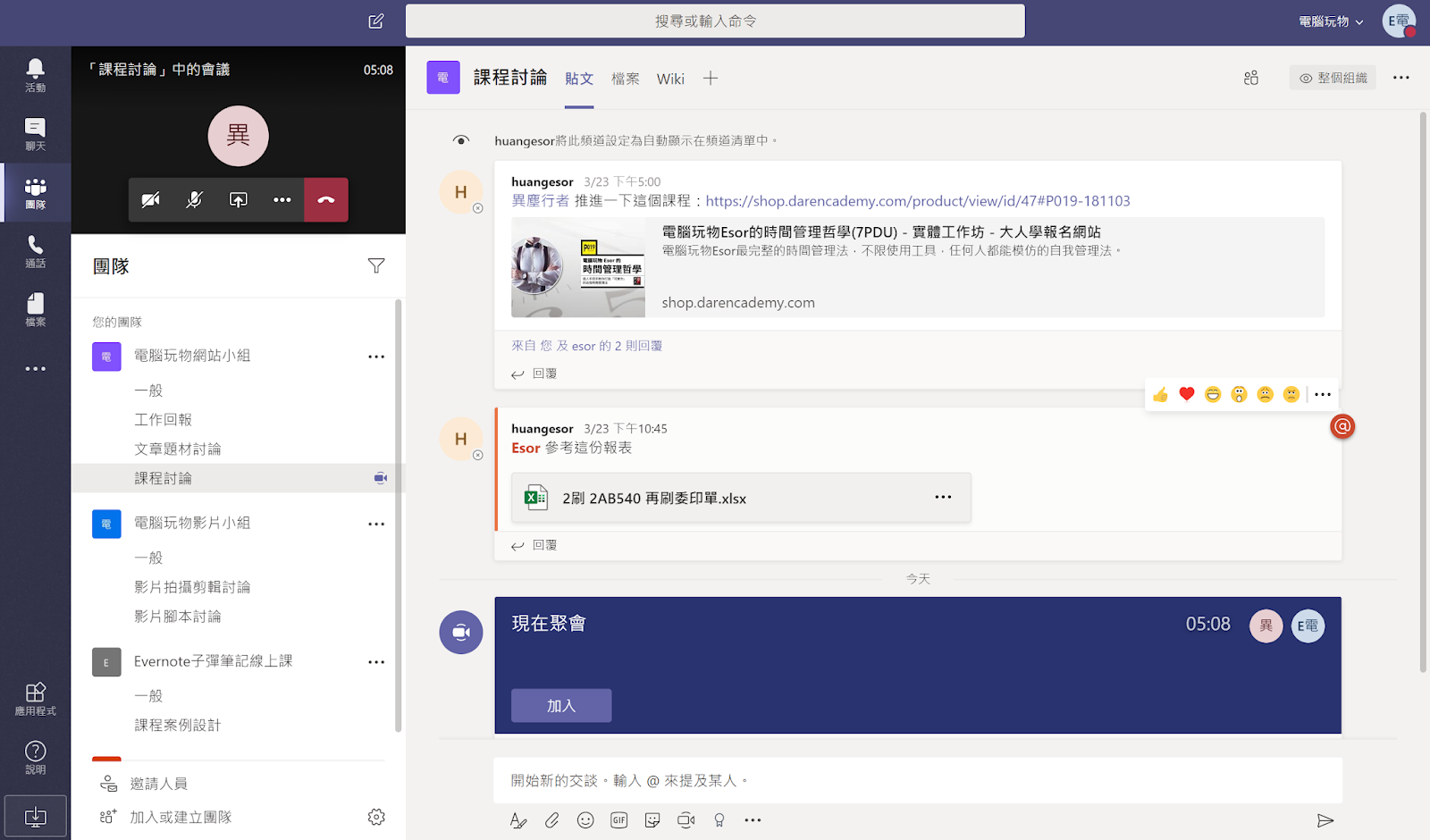Image resolution: width=1430 pixels, height=840 pixels.
Task: Open the channel 檔案 tab
Action: pos(625,79)
